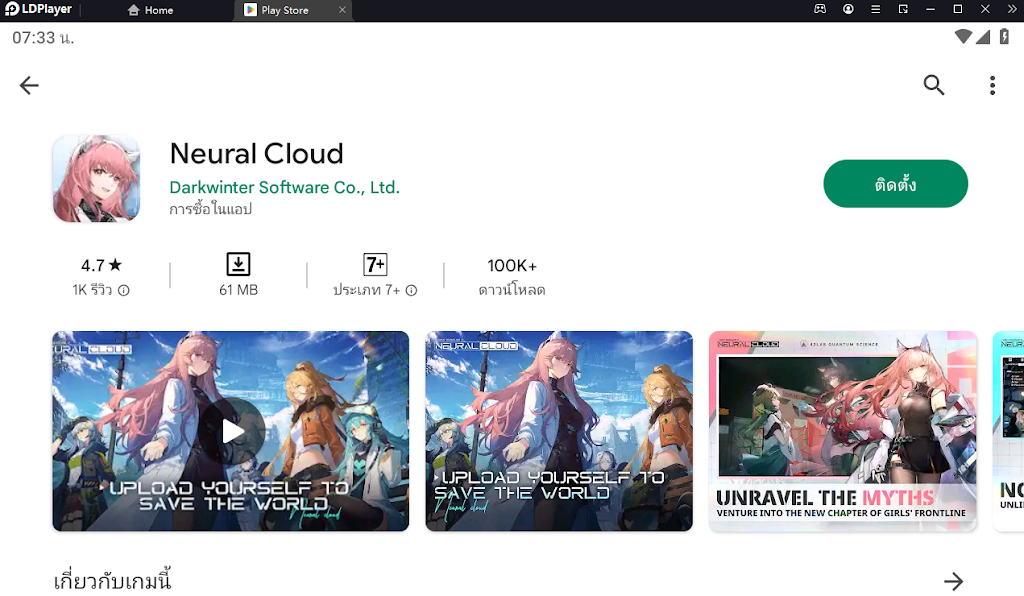Click the battery status icon
The image size is (1024, 596).
coord(1004,37)
